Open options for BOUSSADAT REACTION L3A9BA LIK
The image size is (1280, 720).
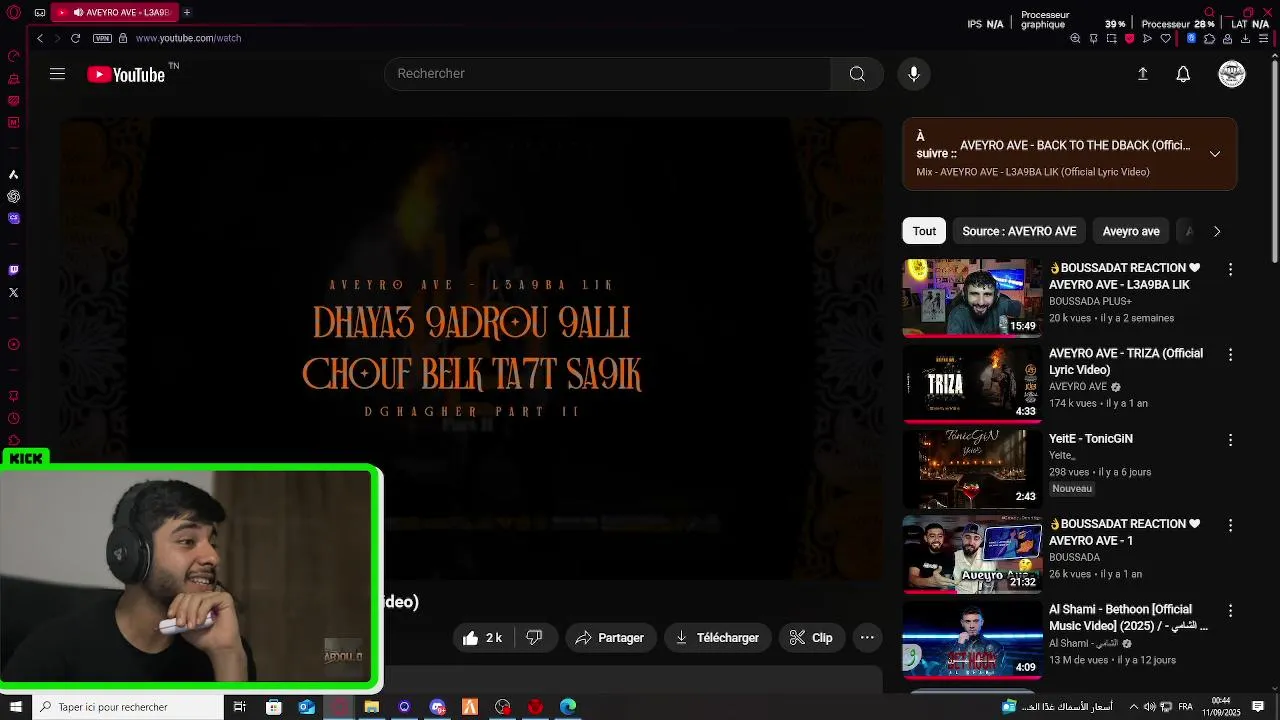click(x=1230, y=269)
